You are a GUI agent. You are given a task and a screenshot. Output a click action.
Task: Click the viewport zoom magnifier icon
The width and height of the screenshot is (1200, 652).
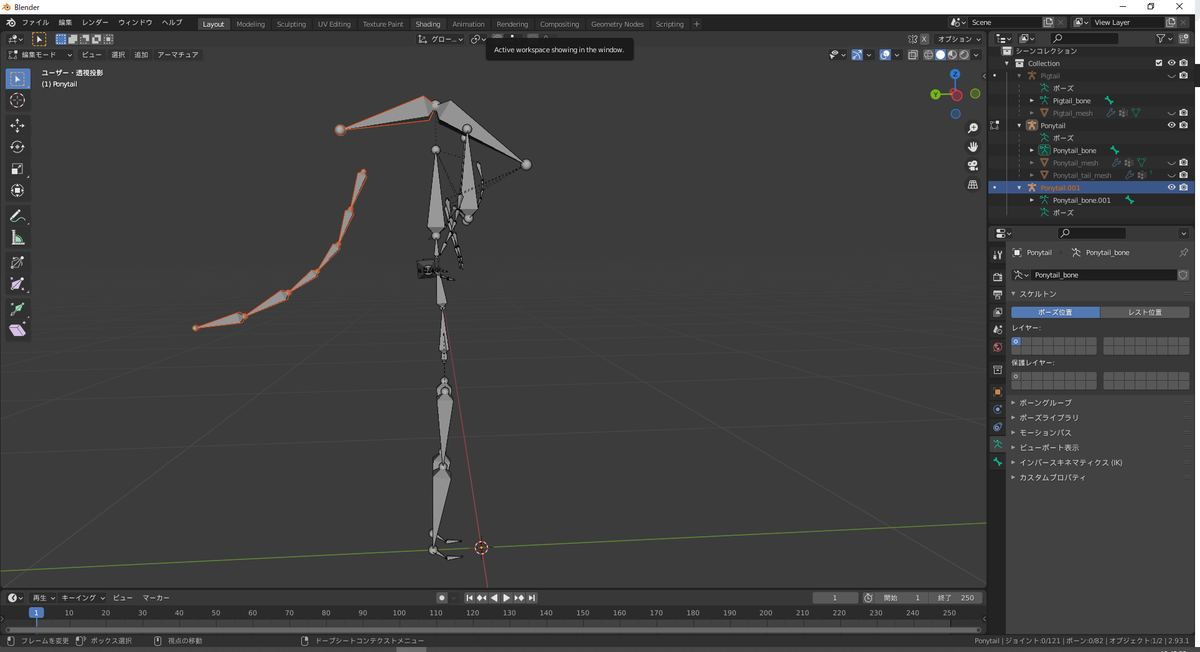(973, 129)
